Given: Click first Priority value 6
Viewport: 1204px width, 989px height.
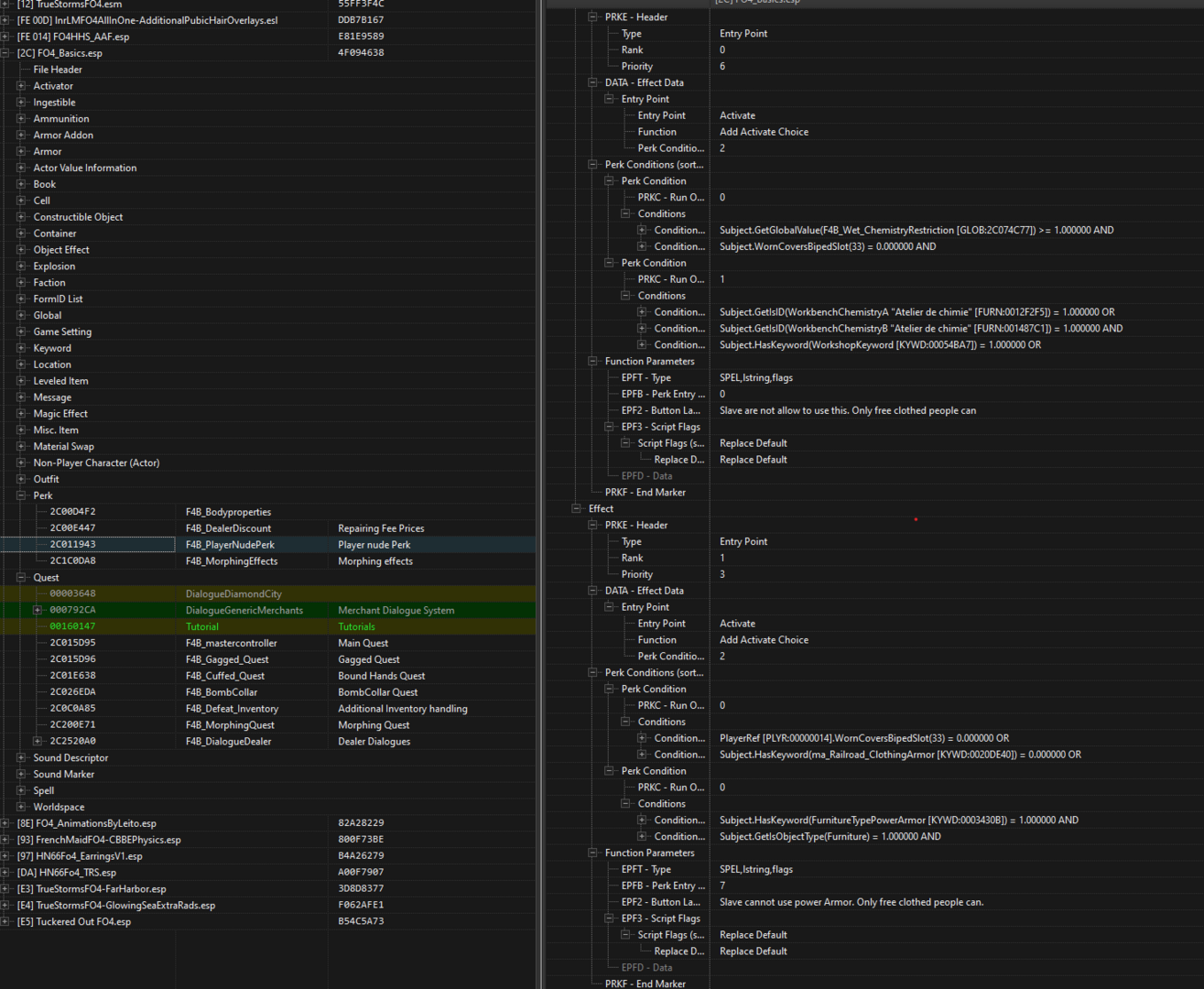Looking at the screenshot, I should [x=722, y=67].
